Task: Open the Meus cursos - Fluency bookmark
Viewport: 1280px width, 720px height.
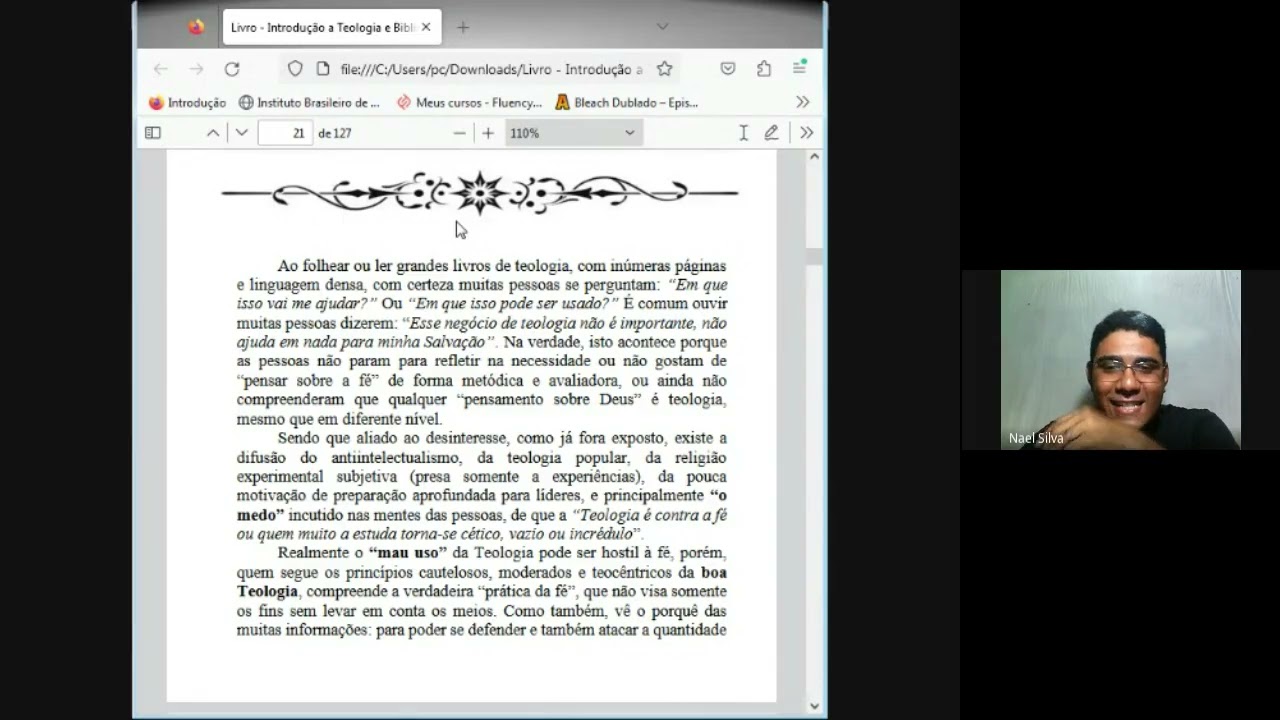Action: click(469, 102)
